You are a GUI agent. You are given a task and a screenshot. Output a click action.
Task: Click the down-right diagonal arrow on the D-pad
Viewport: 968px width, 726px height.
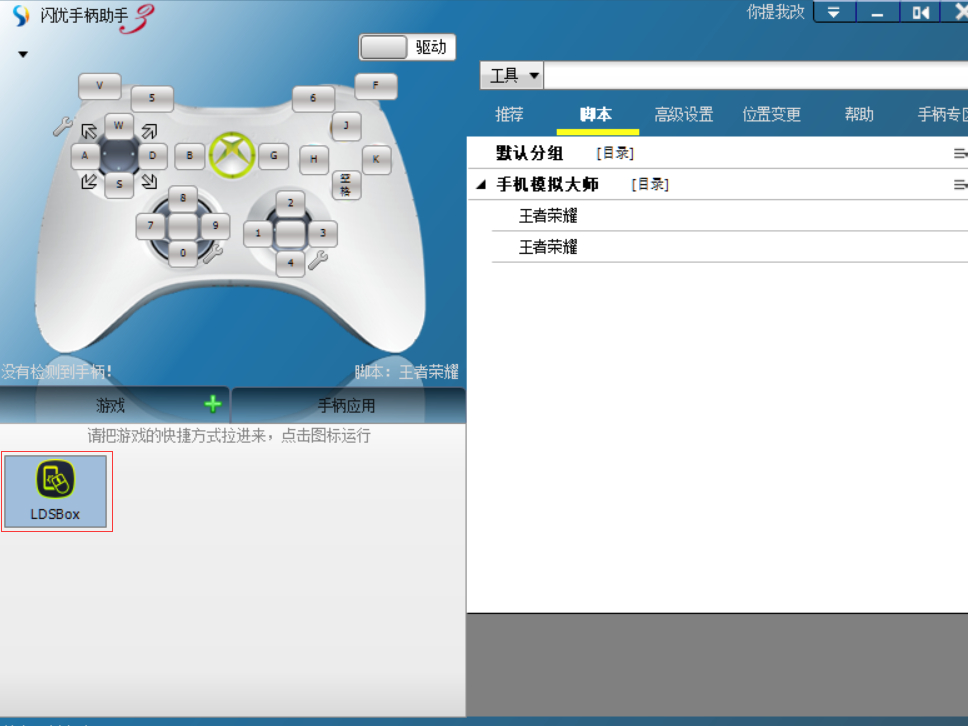(149, 181)
